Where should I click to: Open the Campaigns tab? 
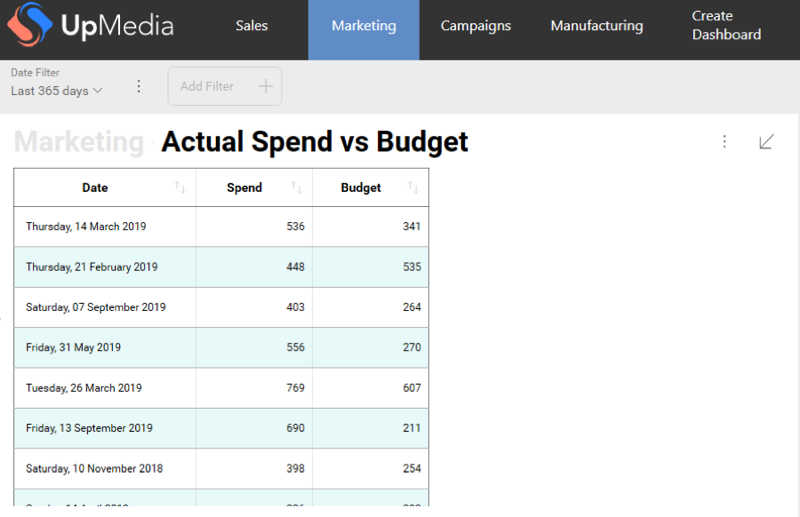pyautogui.click(x=476, y=26)
